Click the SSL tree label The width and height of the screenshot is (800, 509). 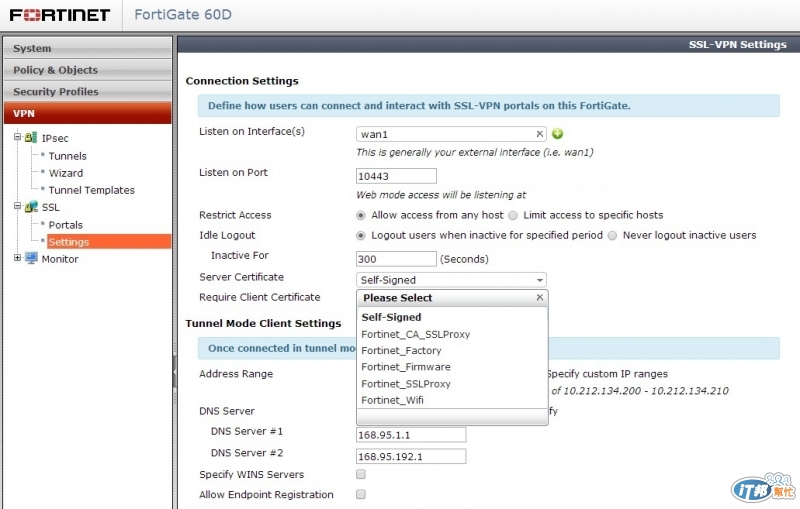click(x=51, y=208)
